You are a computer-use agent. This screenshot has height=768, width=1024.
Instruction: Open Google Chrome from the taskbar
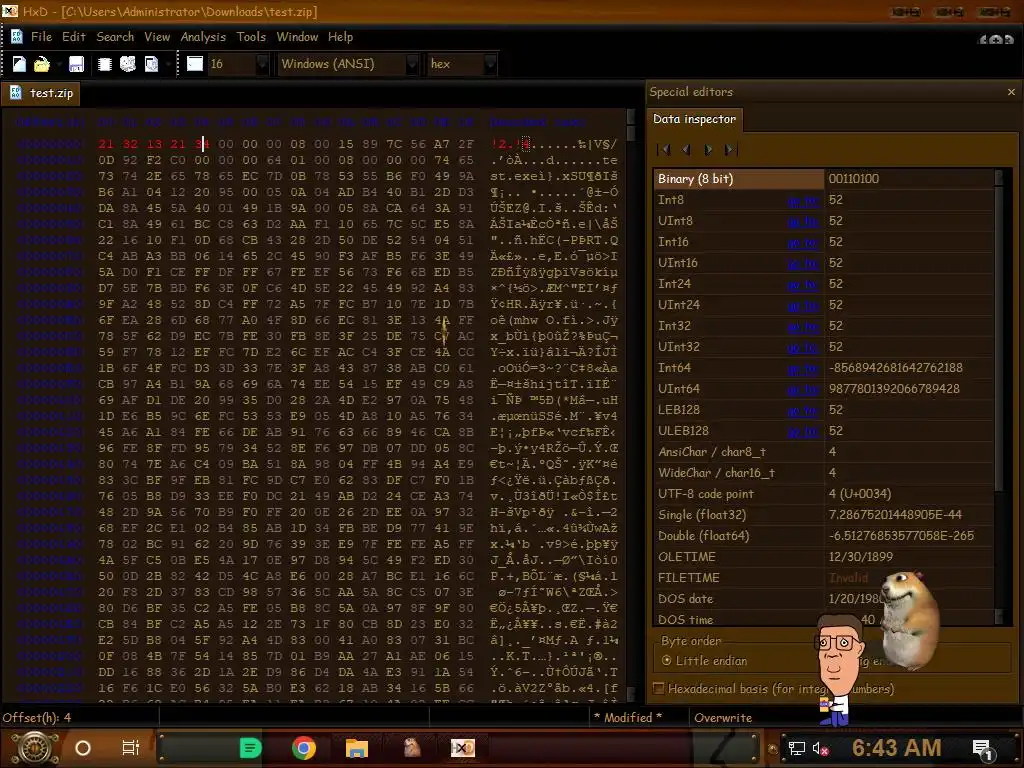click(304, 748)
